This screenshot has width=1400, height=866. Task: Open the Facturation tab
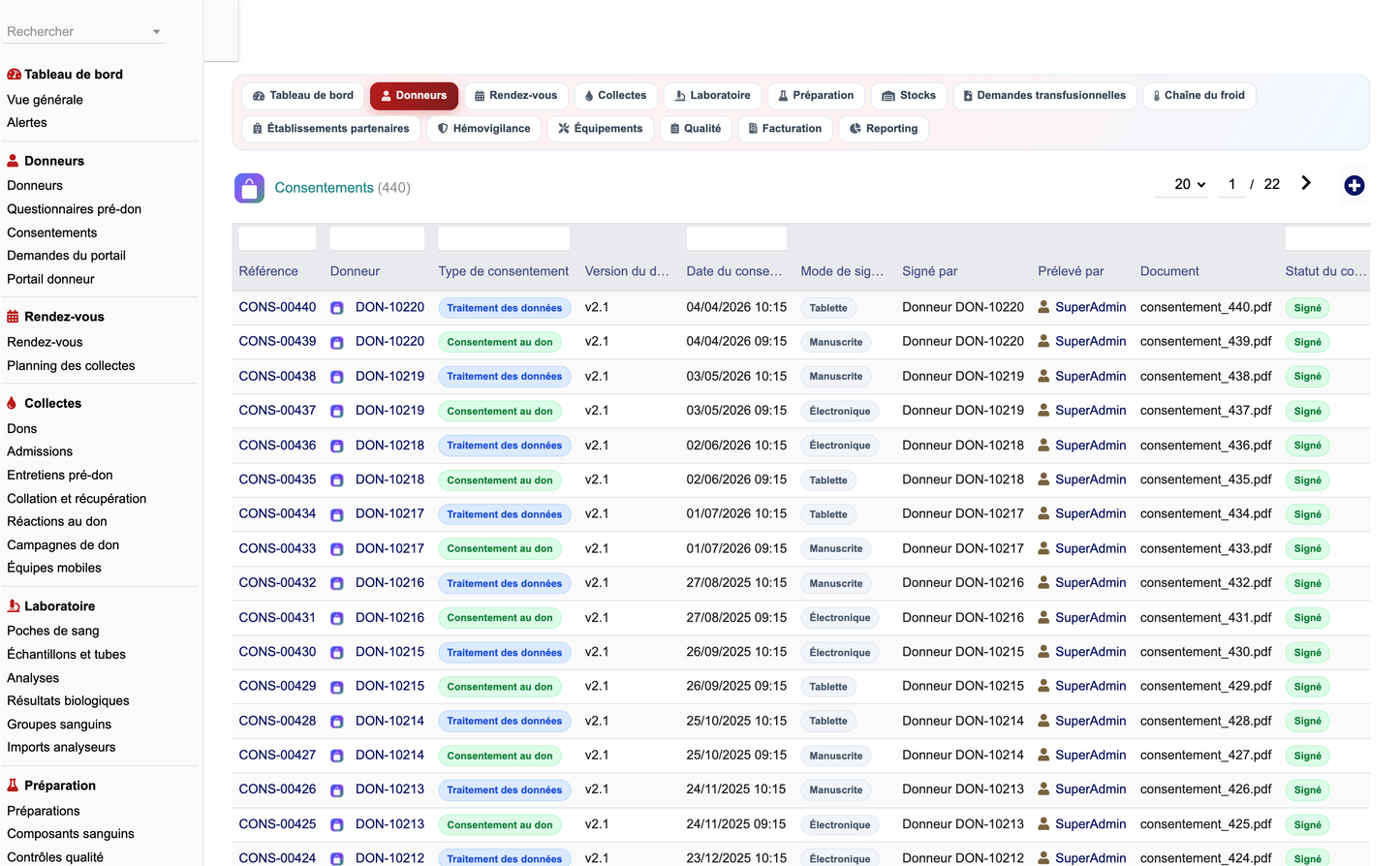(x=785, y=129)
